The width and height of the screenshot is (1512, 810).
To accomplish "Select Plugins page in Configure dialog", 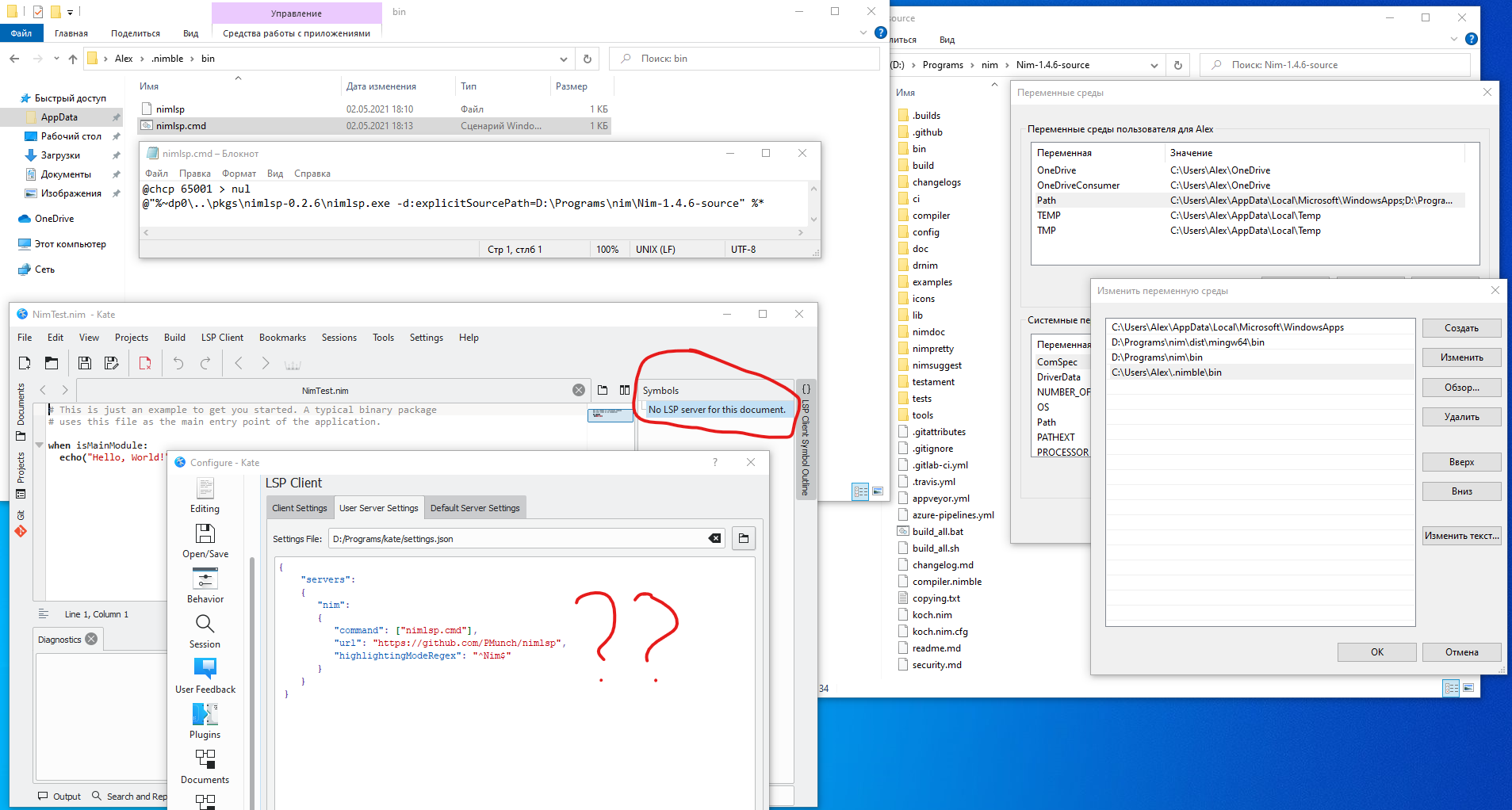I will 205,722.
